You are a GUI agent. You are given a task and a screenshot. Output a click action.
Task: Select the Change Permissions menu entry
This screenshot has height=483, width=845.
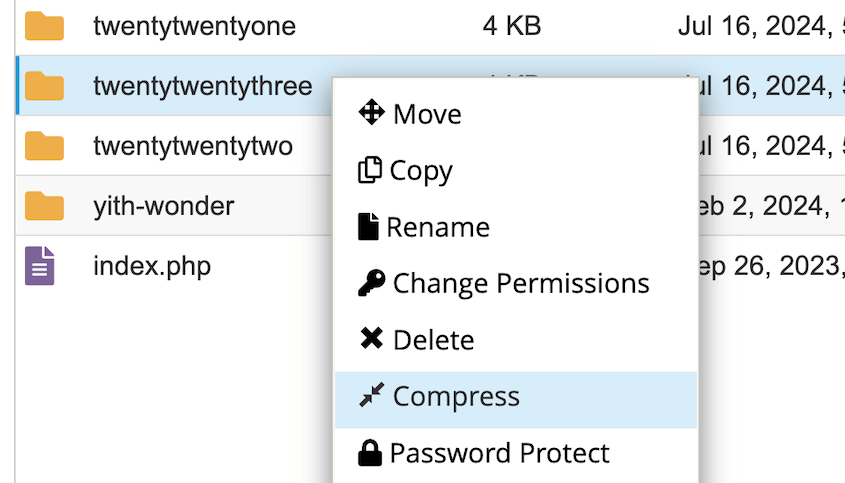pyautogui.click(x=521, y=284)
